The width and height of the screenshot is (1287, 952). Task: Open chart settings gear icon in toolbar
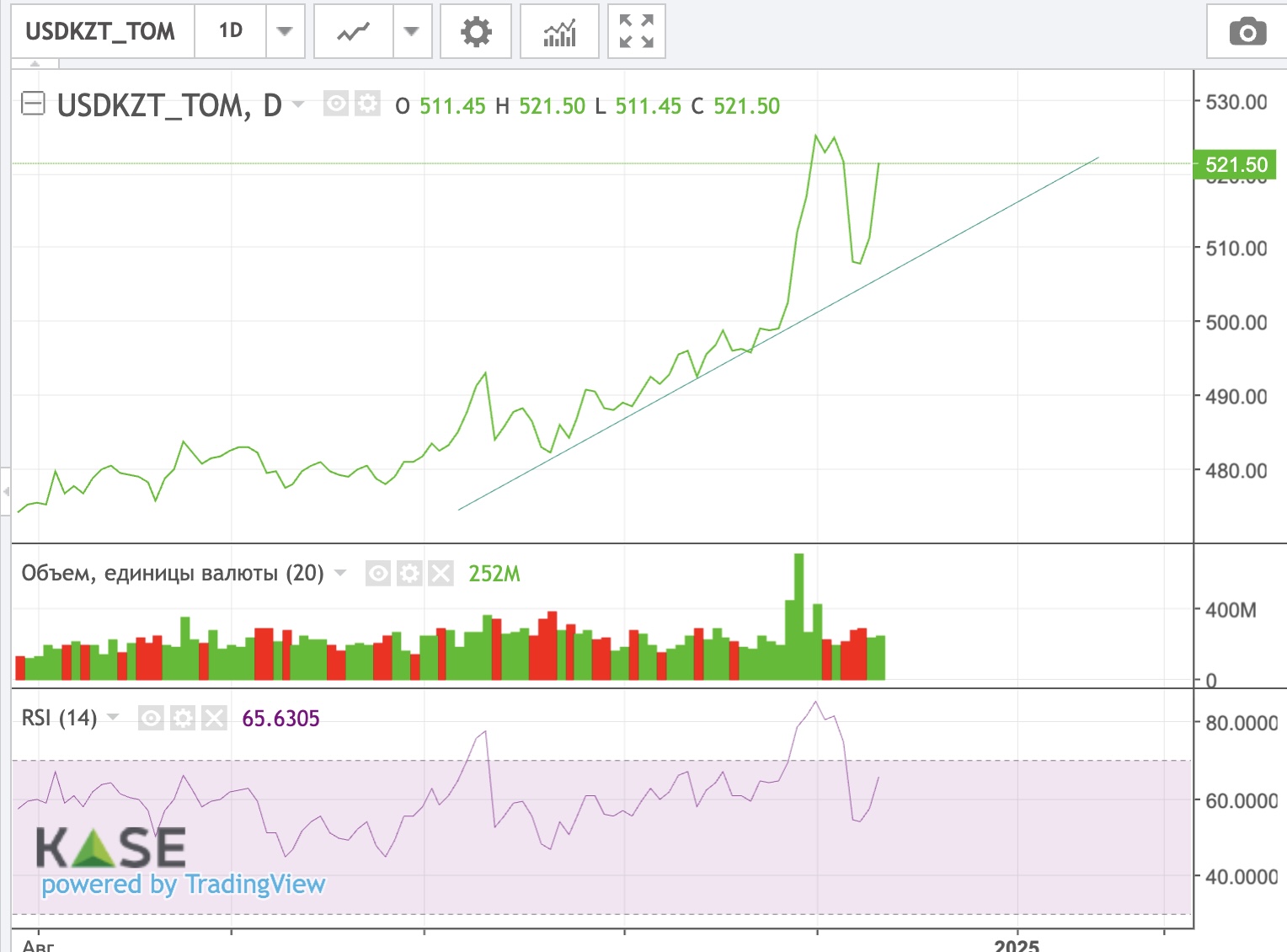476,31
